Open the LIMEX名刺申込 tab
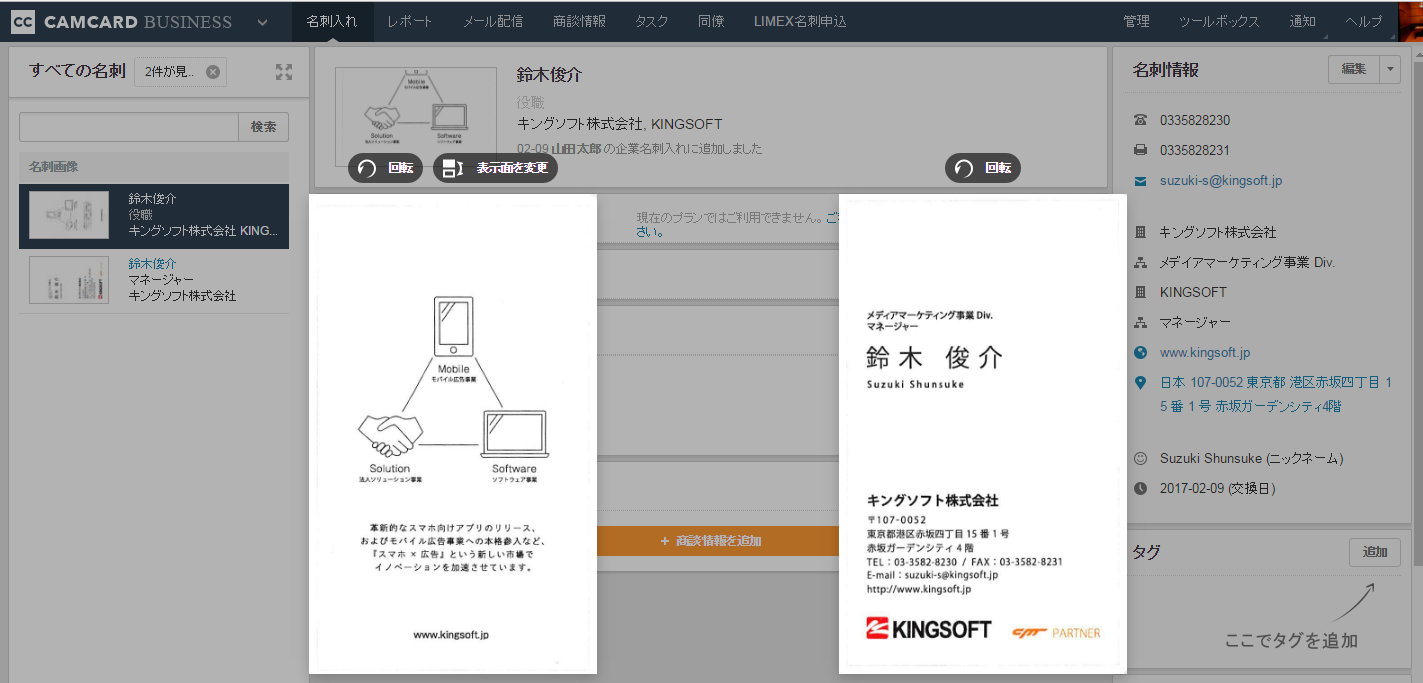Screen dimensions: 1423x683 (x=800, y=21)
